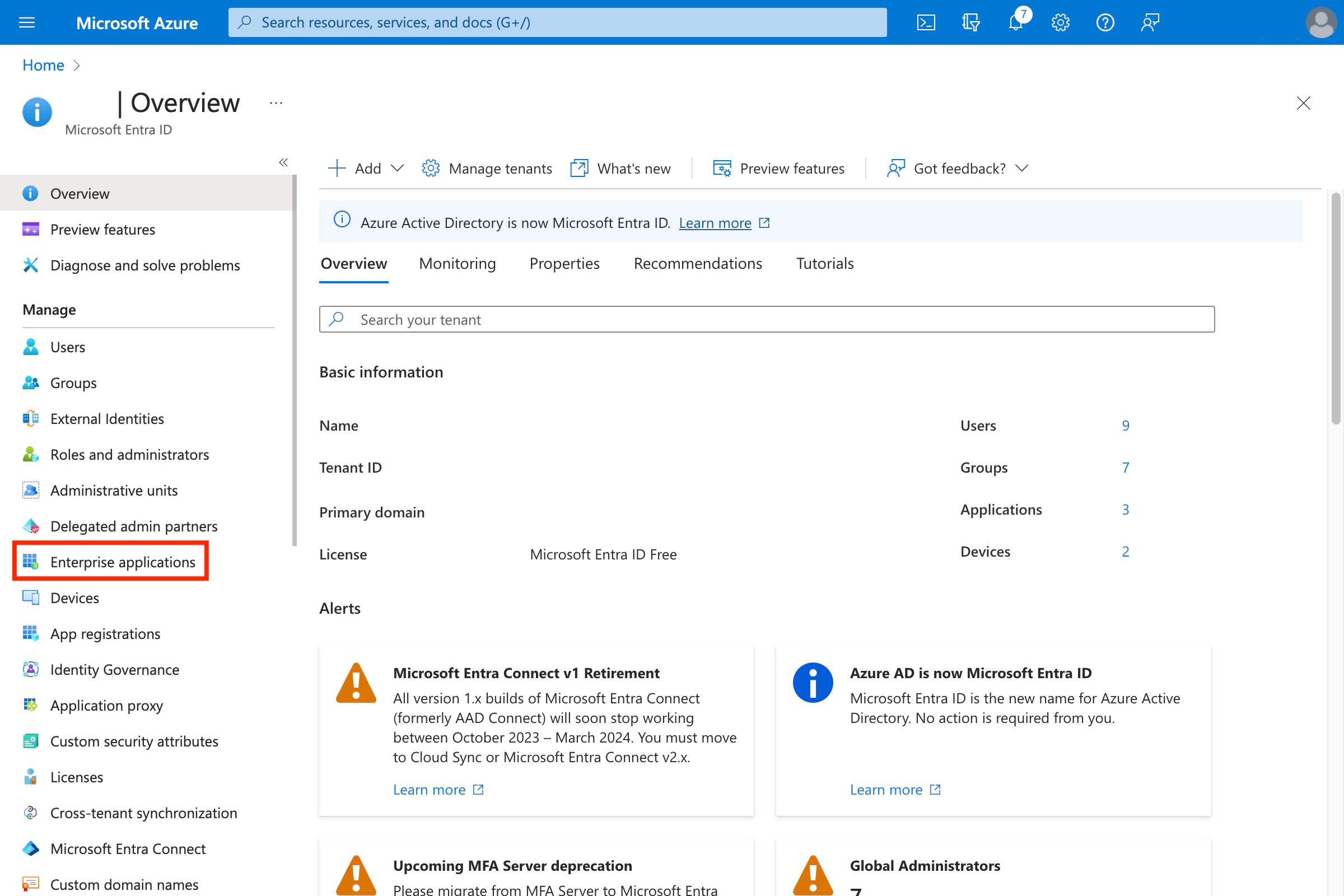Click the Search your tenant field
Screen dimensions: 1344x896
pyautogui.click(x=766, y=319)
